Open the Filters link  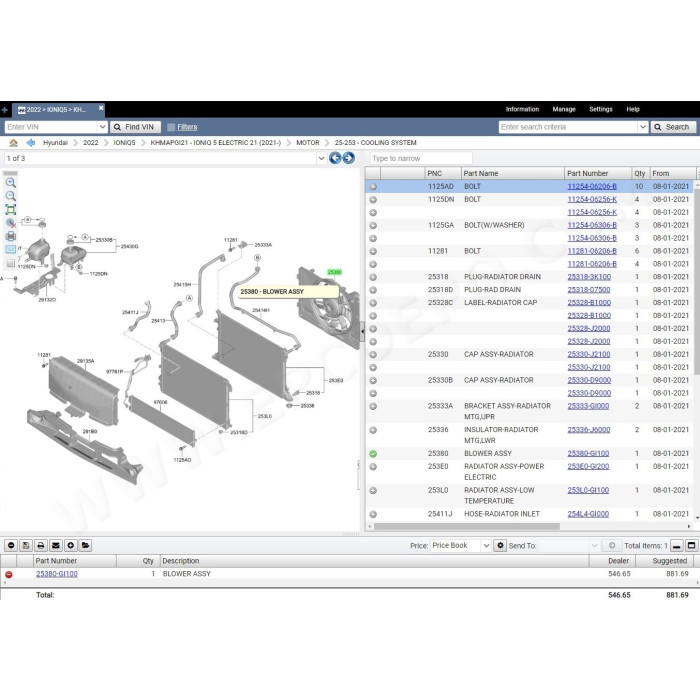[x=187, y=127]
